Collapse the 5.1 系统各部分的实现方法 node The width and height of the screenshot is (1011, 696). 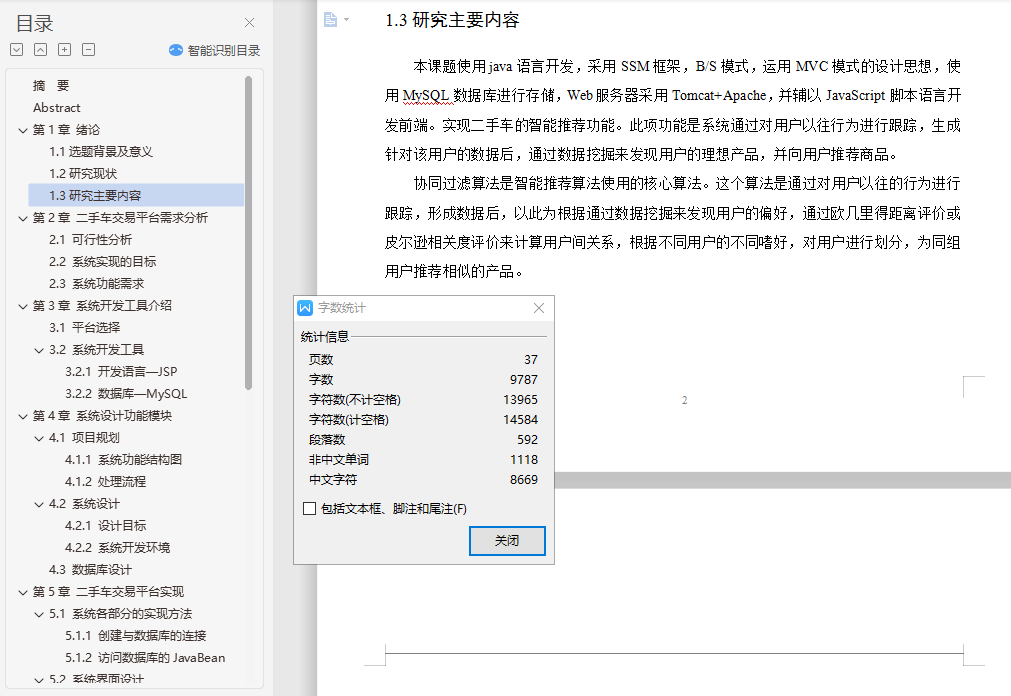(x=39, y=614)
